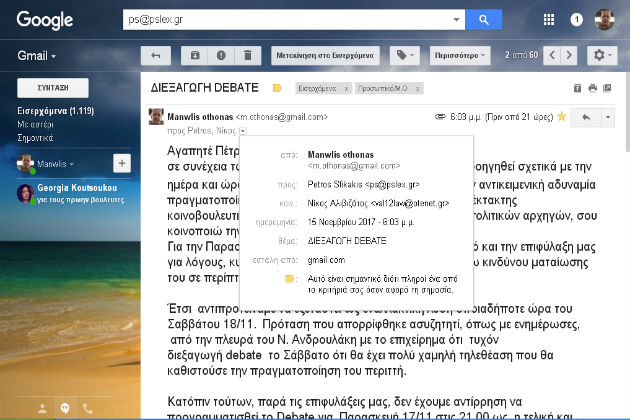Screen dimensions: 630x420
Task: Expand all messages icon
Action: click(x=577, y=88)
